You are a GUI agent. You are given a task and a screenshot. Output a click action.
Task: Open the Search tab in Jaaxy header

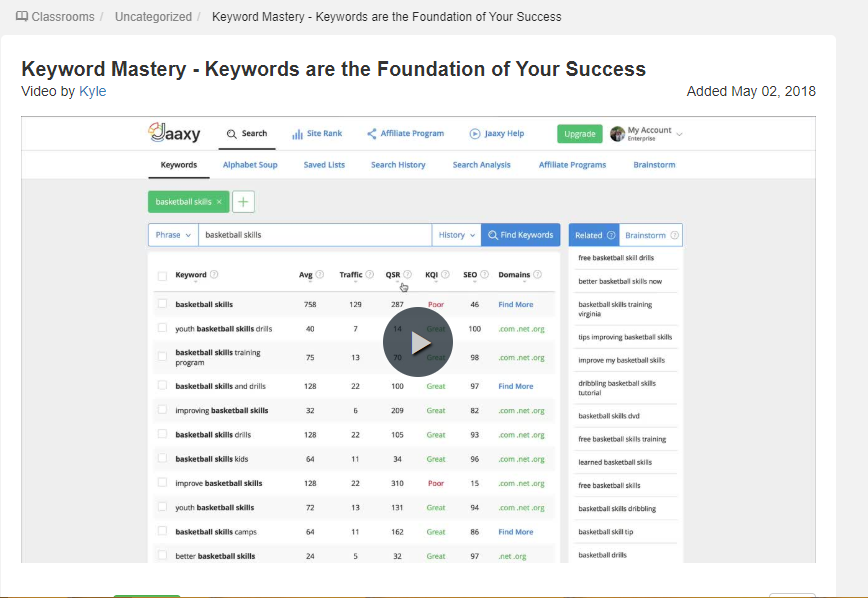pos(247,133)
